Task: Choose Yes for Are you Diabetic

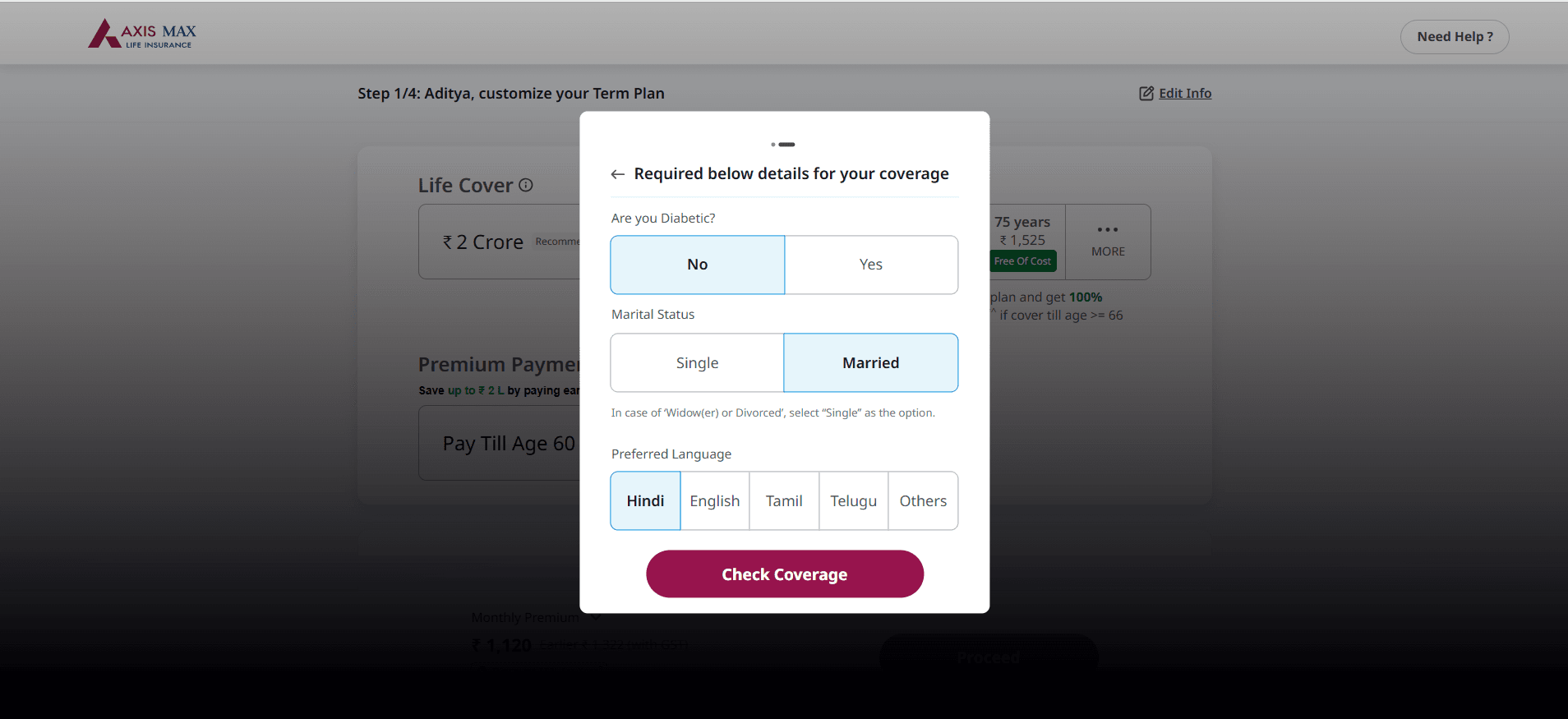Action: (x=871, y=265)
